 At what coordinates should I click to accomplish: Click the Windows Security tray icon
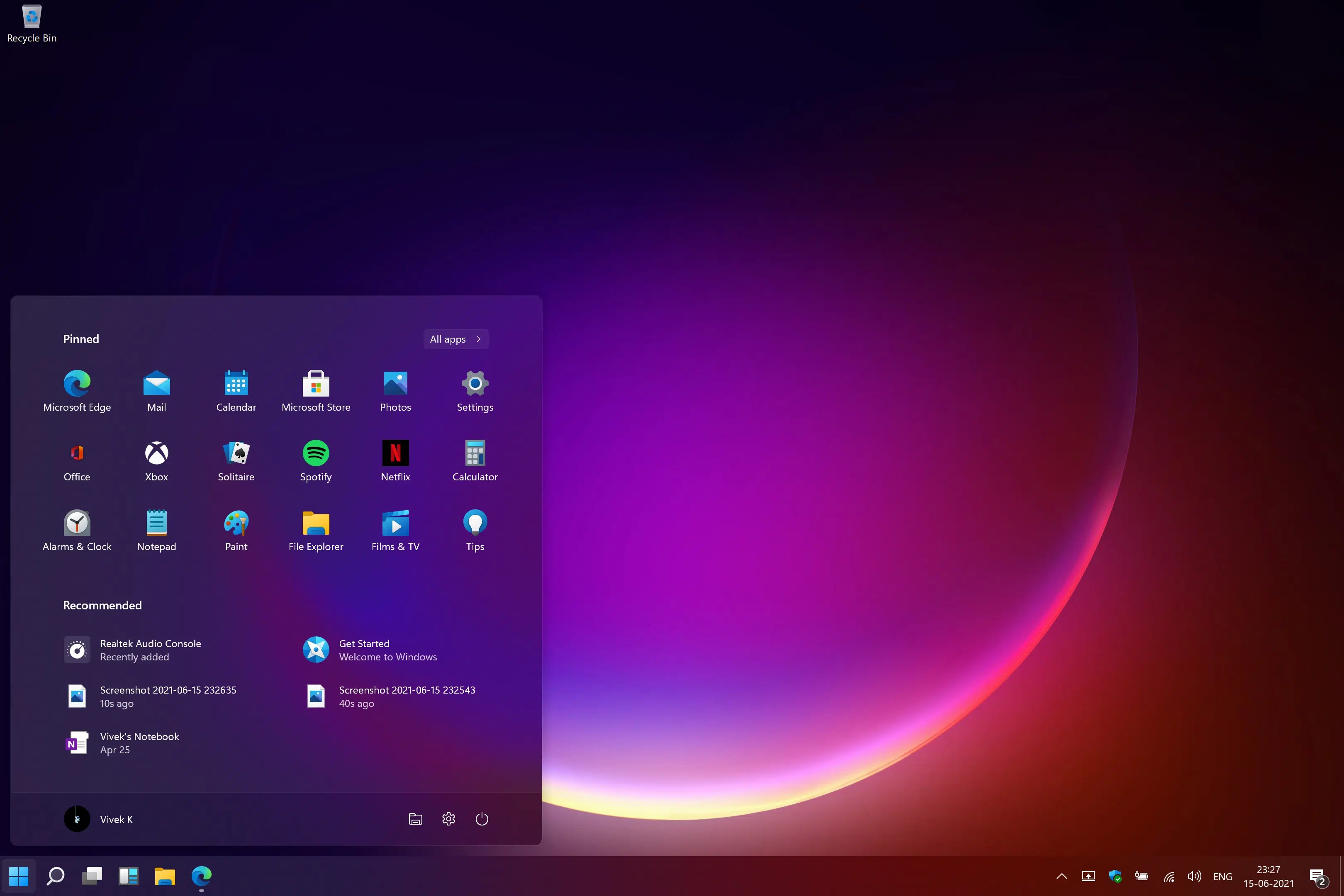tap(1115, 876)
